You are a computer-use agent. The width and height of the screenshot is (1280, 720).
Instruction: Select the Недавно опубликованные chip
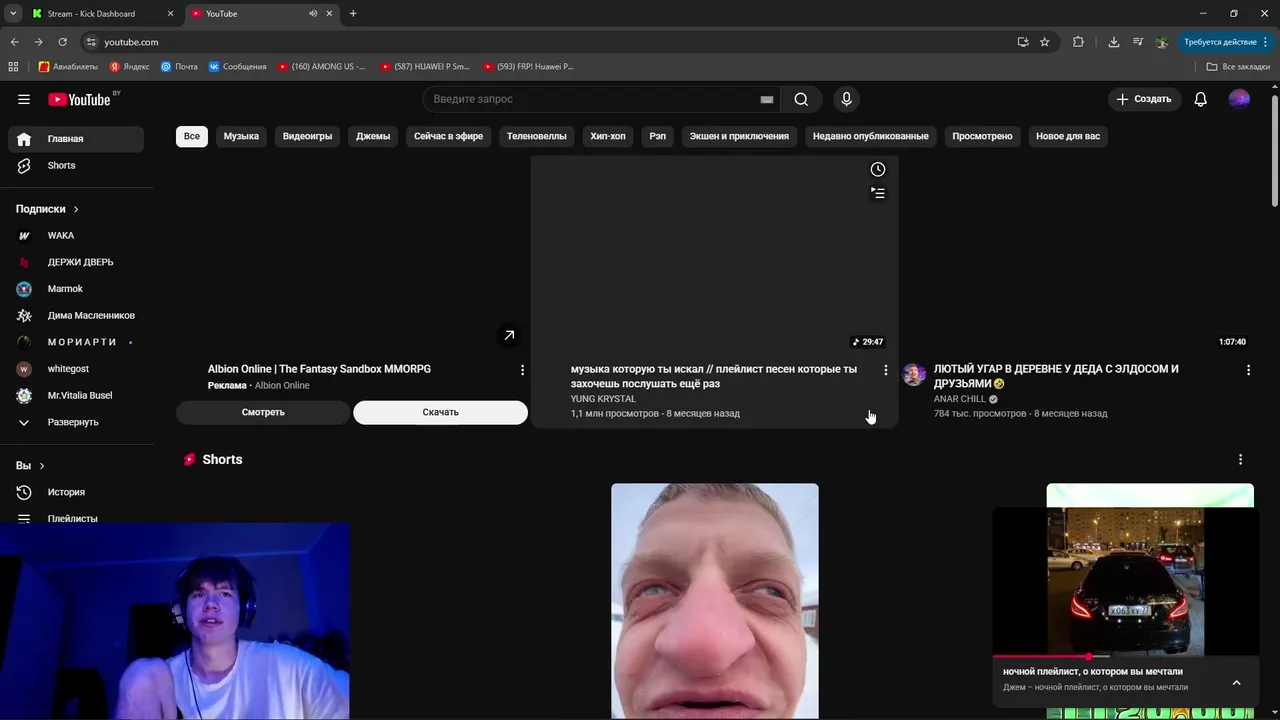pos(870,136)
